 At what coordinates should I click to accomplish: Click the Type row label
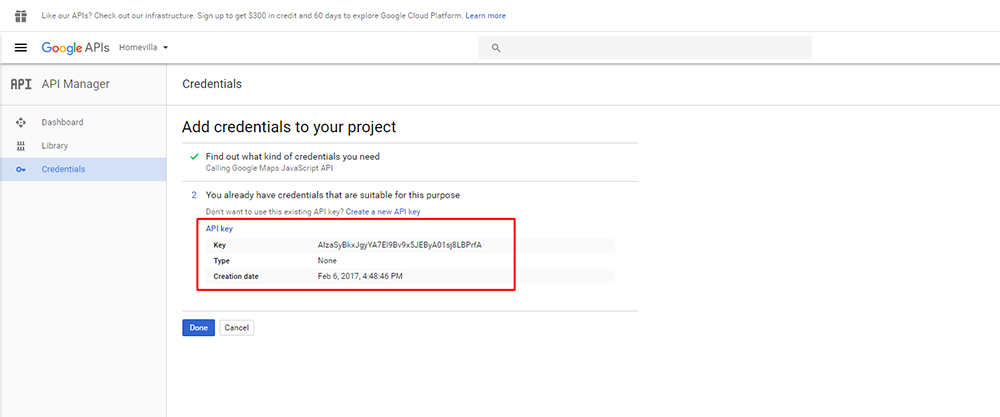tap(221, 261)
